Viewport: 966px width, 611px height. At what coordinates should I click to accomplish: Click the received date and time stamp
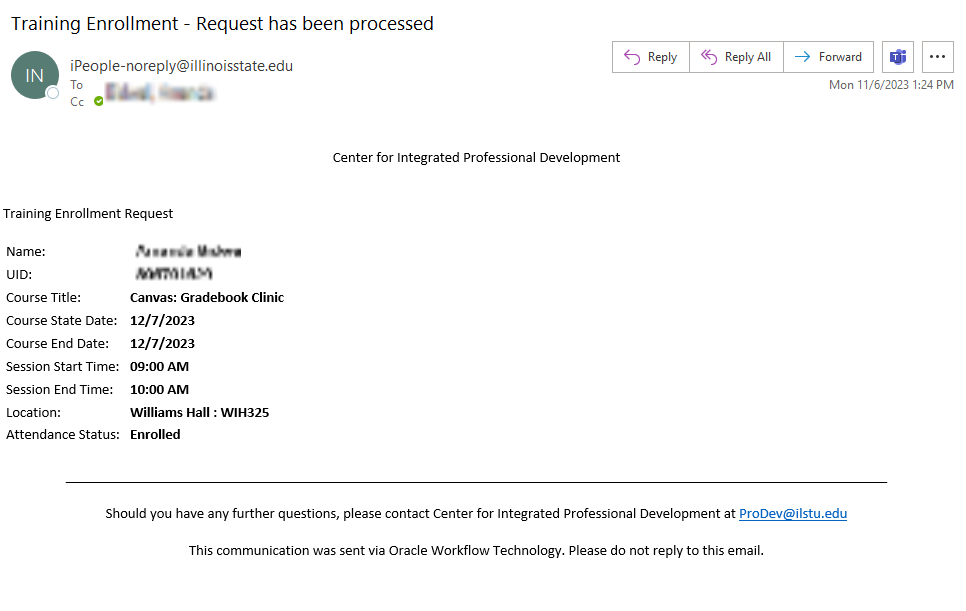coord(890,85)
